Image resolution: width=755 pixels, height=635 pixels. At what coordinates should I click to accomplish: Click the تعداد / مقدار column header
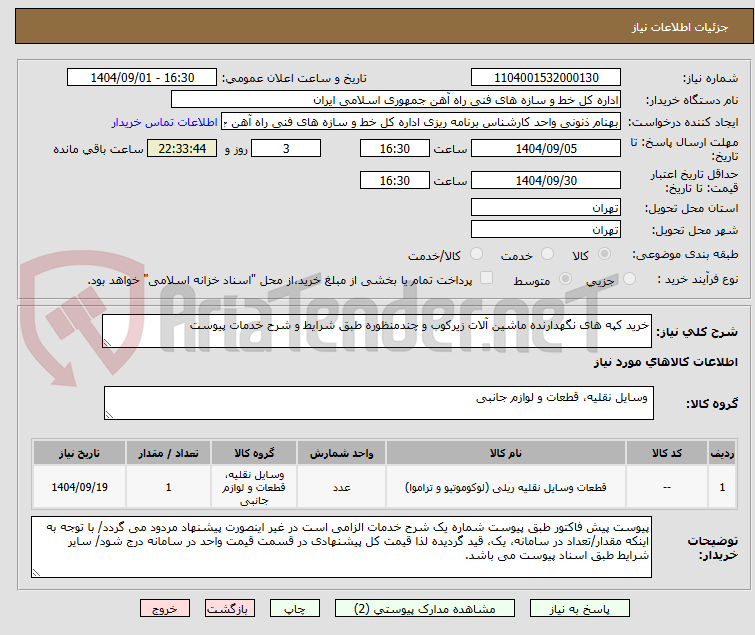tap(169, 453)
